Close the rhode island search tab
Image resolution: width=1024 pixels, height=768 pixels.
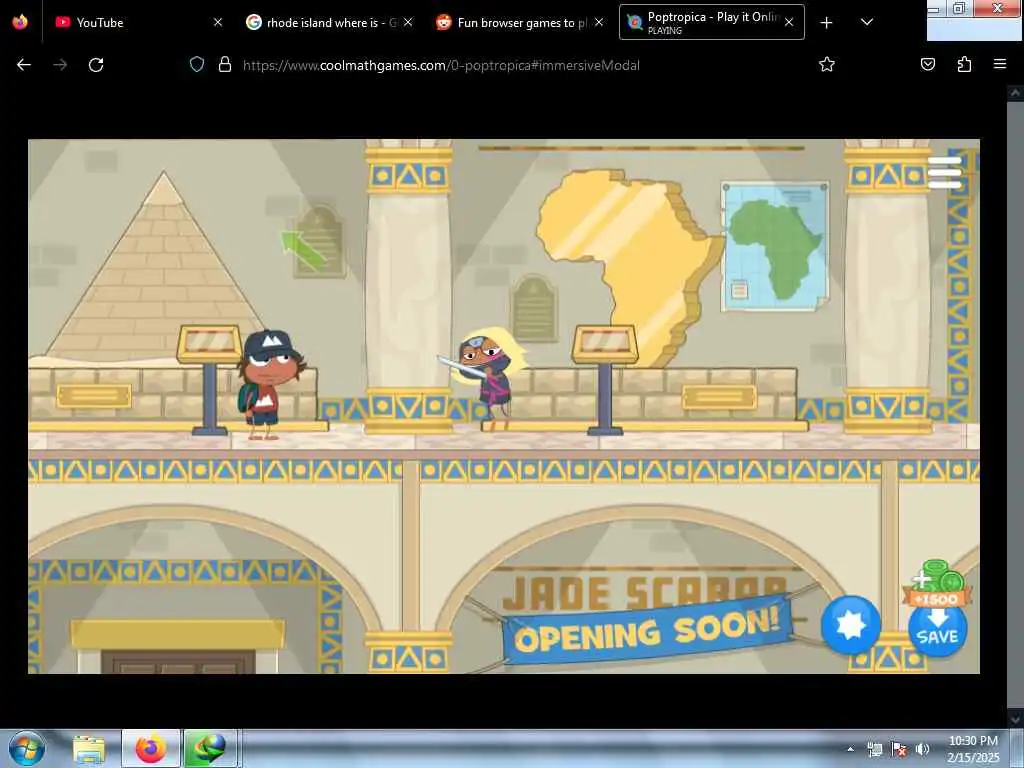point(408,22)
